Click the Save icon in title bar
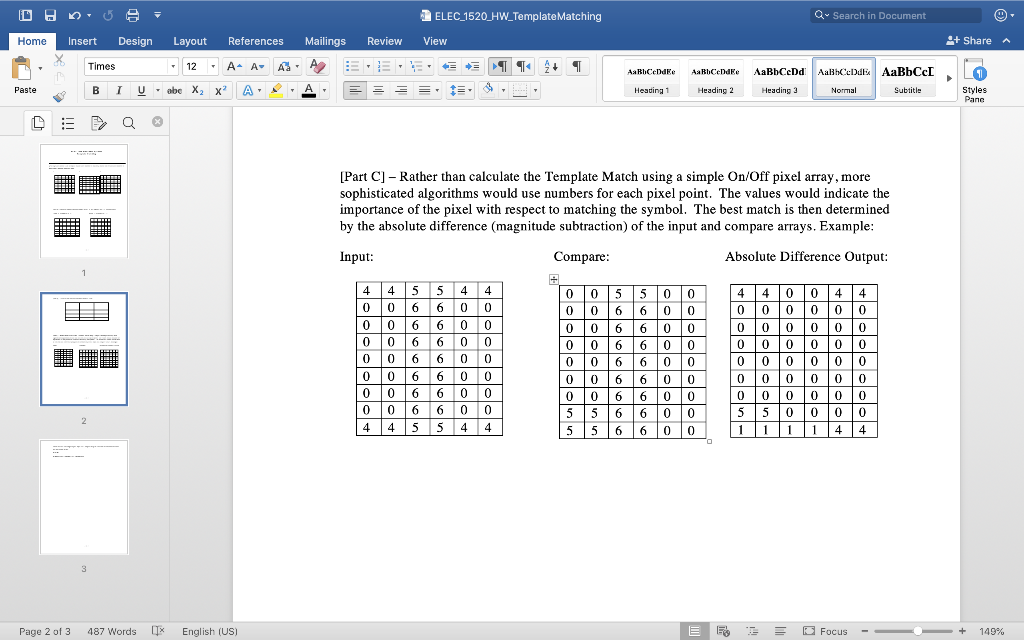The height and width of the screenshot is (640, 1024). coord(50,15)
